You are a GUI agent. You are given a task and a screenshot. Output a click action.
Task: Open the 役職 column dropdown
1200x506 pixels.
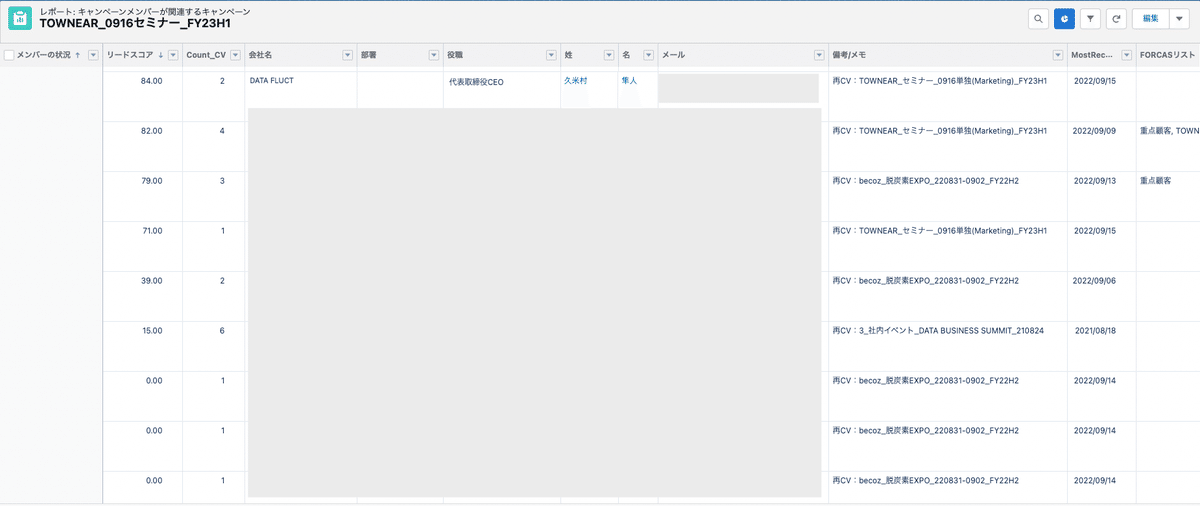point(551,55)
